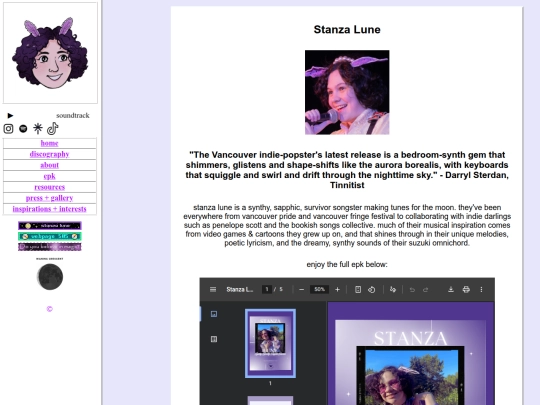Image resolution: width=540 pixels, height=405 pixels.
Task: Open the Spotify icon link
Action: click(x=23, y=129)
